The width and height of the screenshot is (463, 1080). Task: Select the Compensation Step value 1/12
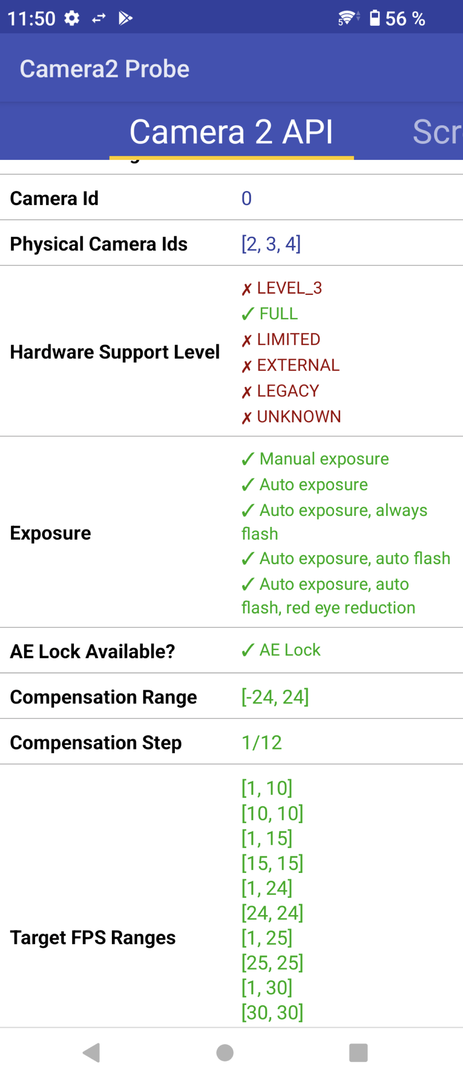tap(262, 742)
